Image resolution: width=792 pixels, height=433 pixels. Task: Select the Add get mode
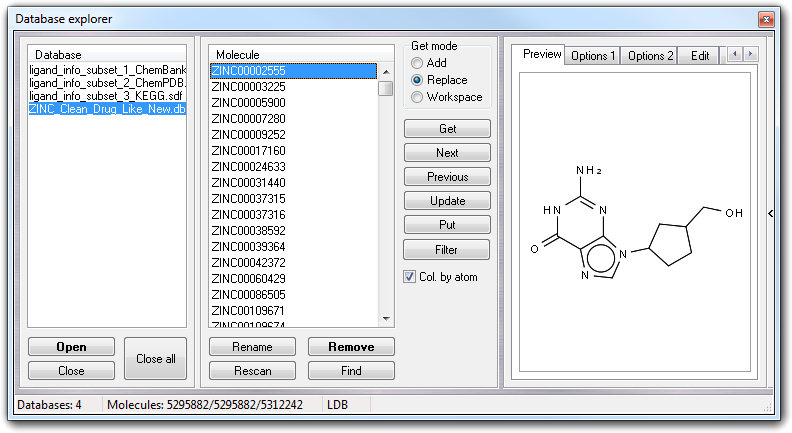tap(416, 63)
